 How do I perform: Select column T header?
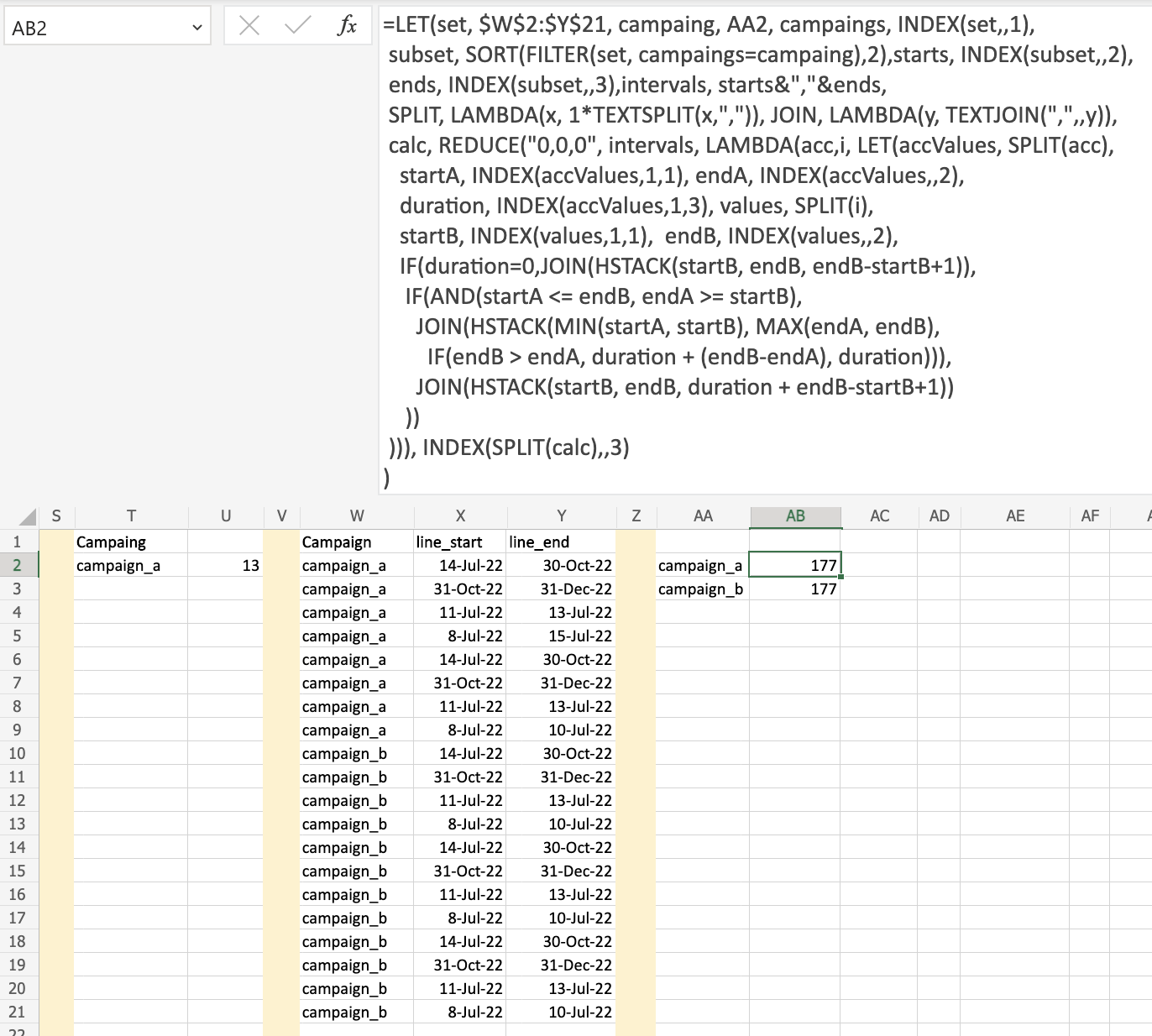coord(131,516)
